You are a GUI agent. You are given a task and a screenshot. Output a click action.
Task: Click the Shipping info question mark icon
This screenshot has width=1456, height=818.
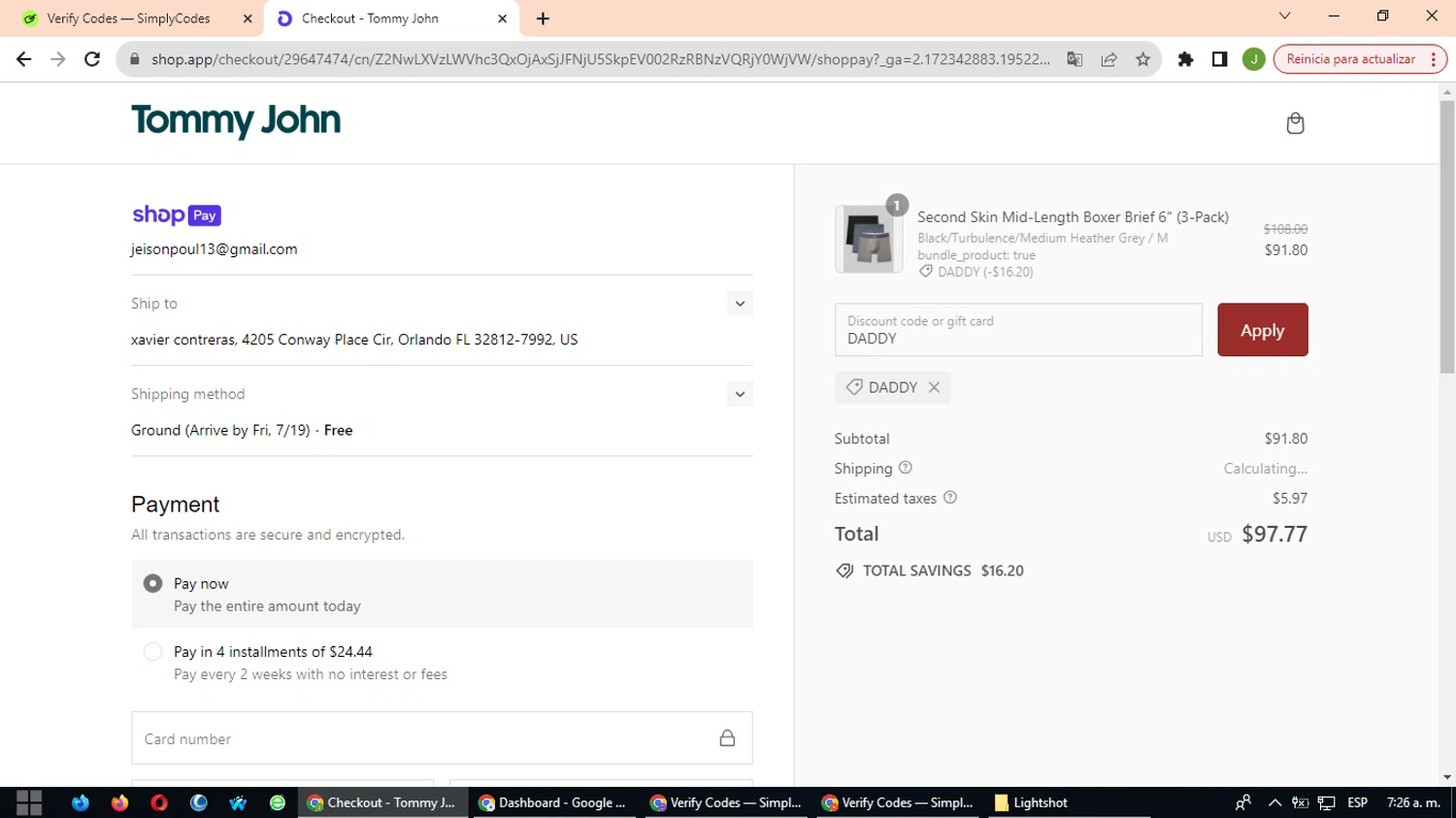(906, 468)
